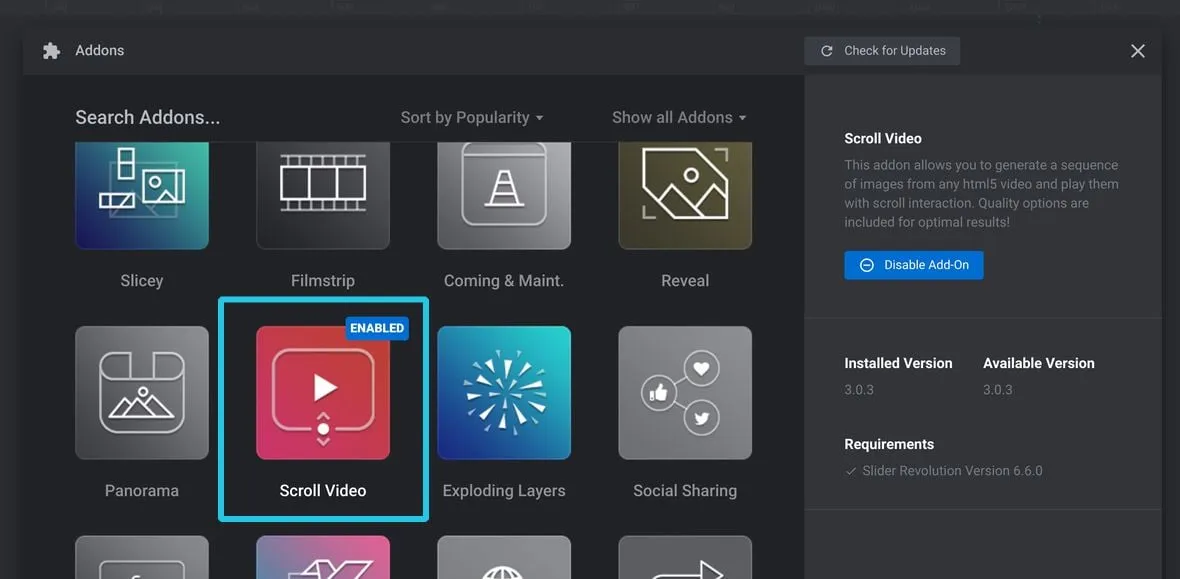Choose the Panorama addon icon
The image size is (1180, 579).
(x=142, y=393)
